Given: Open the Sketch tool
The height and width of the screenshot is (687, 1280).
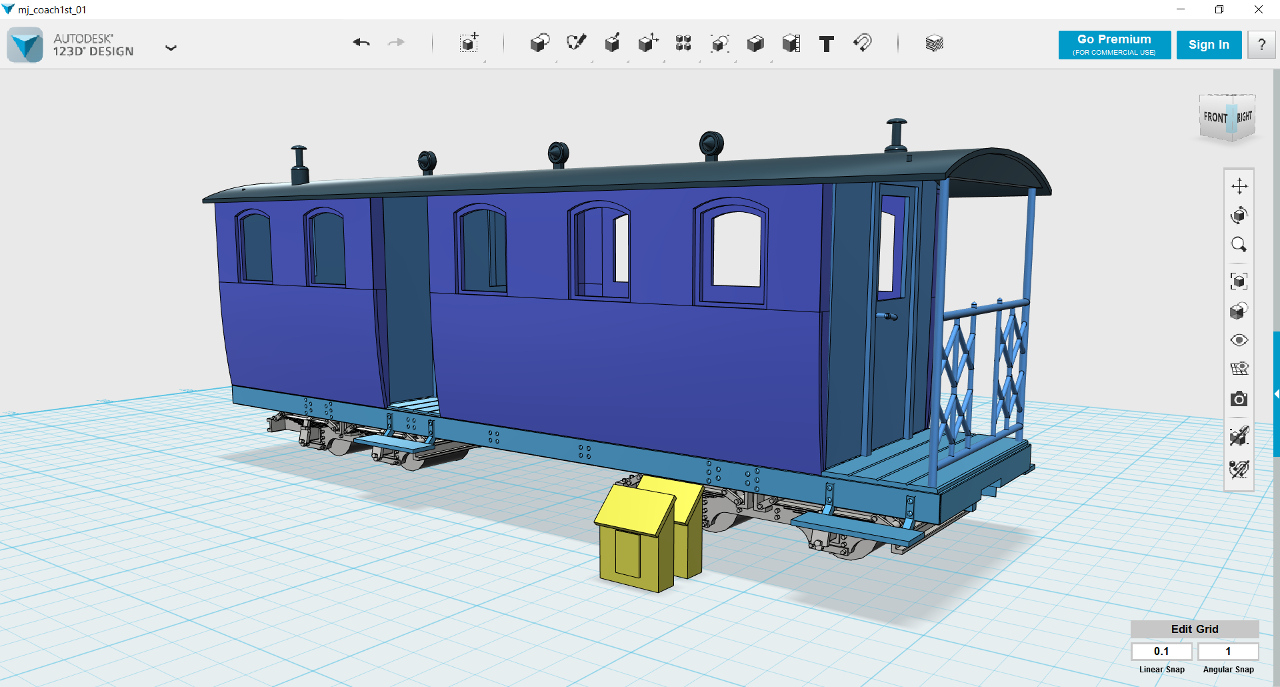Looking at the screenshot, I should (x=576, y=43).
